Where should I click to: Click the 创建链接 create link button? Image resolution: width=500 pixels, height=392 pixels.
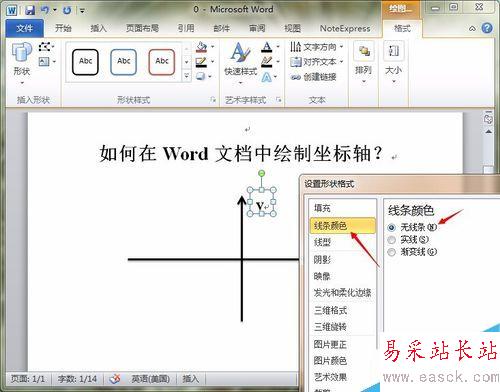(313, 77)
